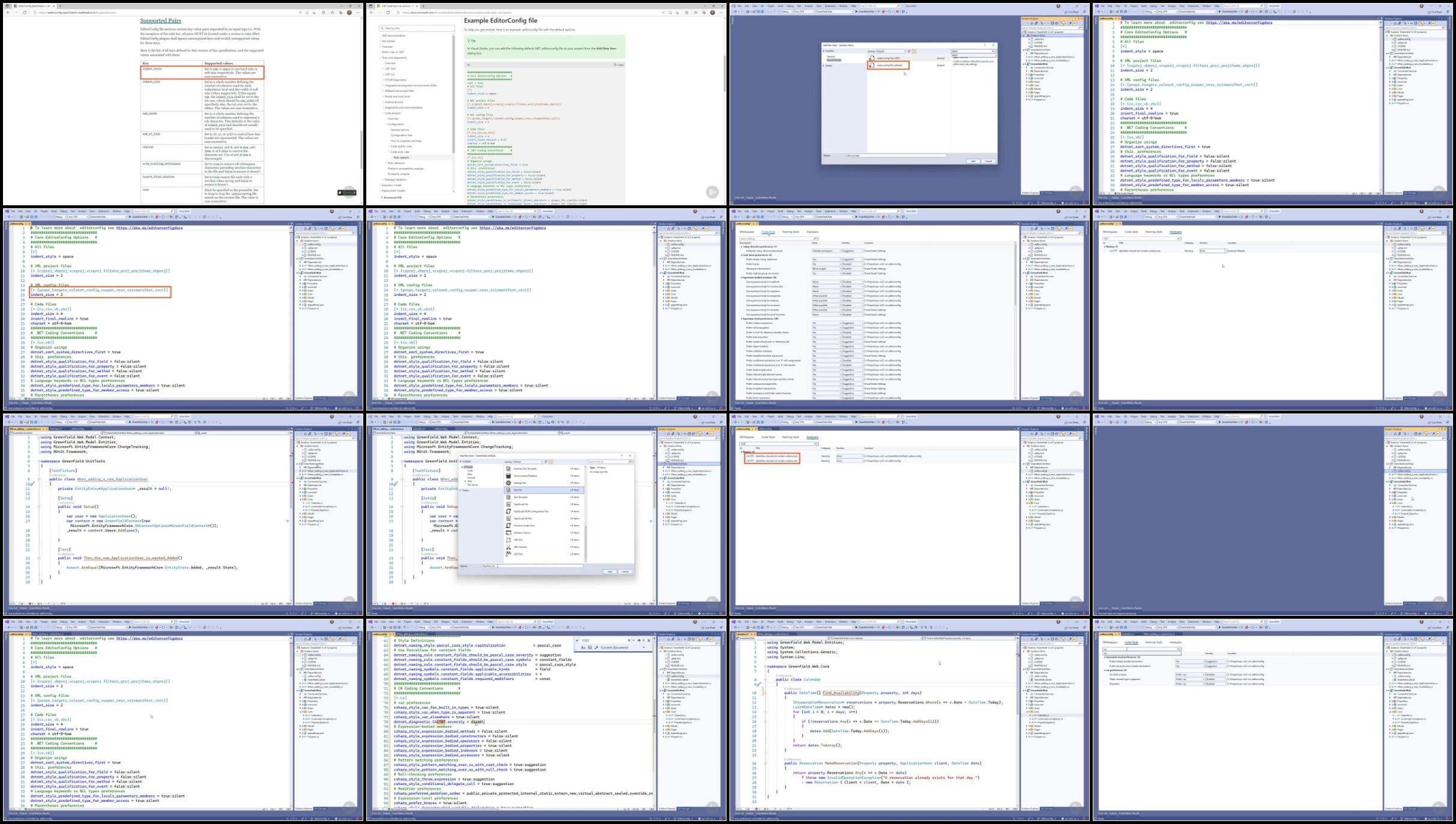Toggle Match case 'Aa' in the '1707' Find box
The height and width of the screenshot is (824, 1456).
(583, 648)
